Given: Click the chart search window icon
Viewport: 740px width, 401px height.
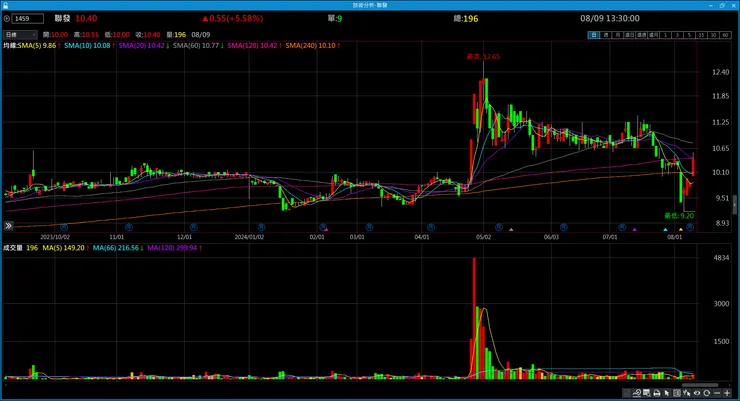Looking at the screenshot, I should tap(647, 393).
